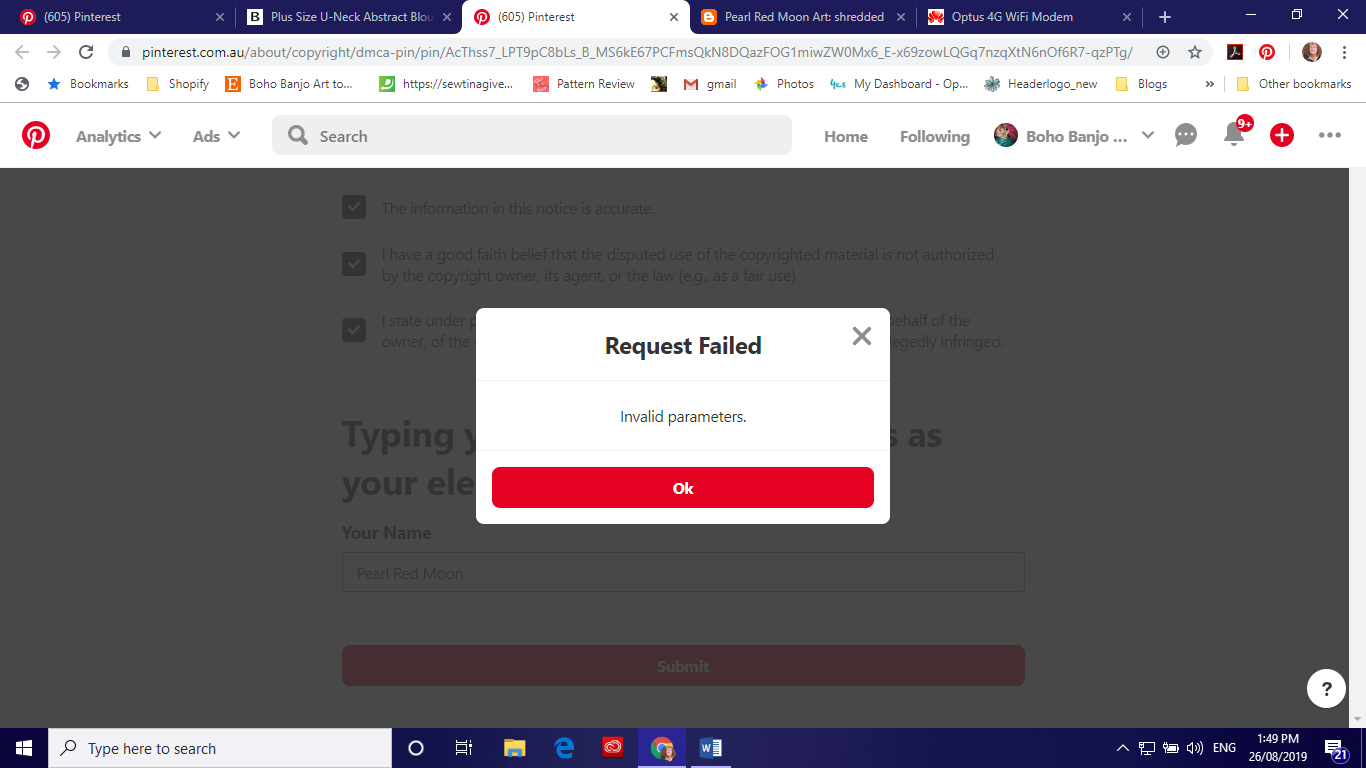The width and height of the screenshot is (1366, 768).
Task: Switch to the Pearl Red Moon Art tab
Action: (x=803, y=17)
